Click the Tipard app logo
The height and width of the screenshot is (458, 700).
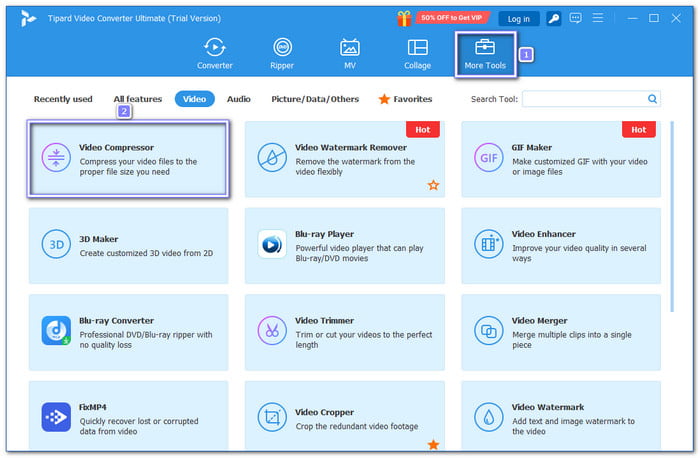(28, 18)
